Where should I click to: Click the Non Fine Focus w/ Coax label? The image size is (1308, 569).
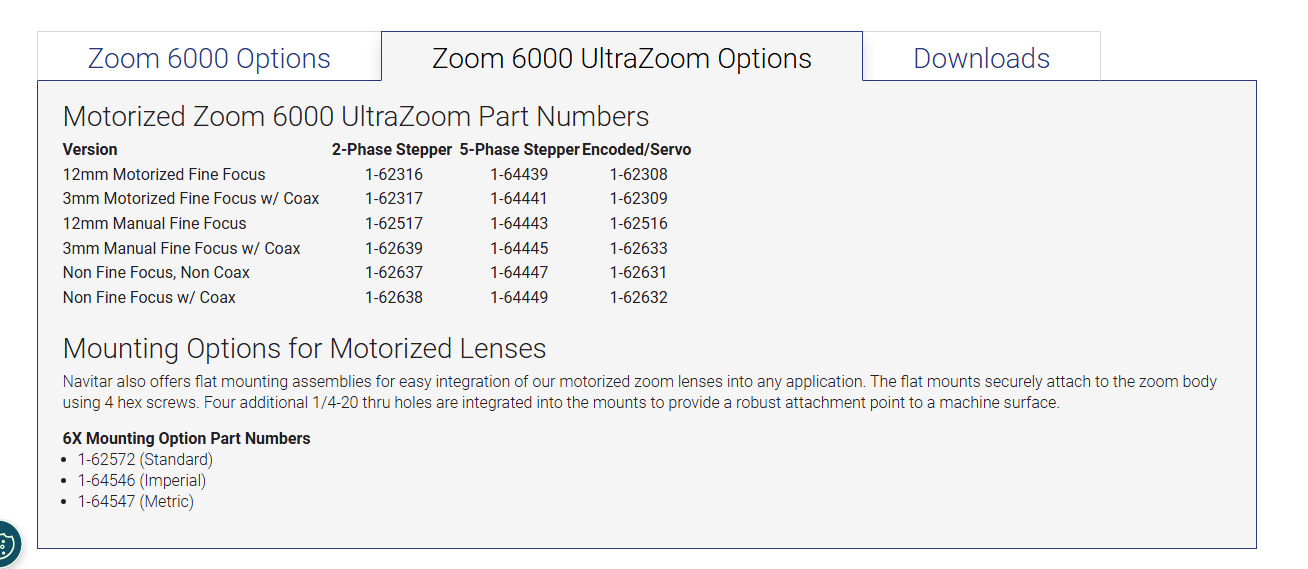coord(150,297)
